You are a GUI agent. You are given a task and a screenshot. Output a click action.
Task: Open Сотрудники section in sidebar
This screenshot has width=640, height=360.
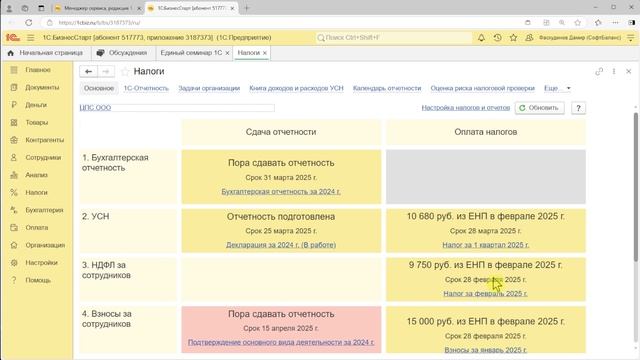pos(43,158)
